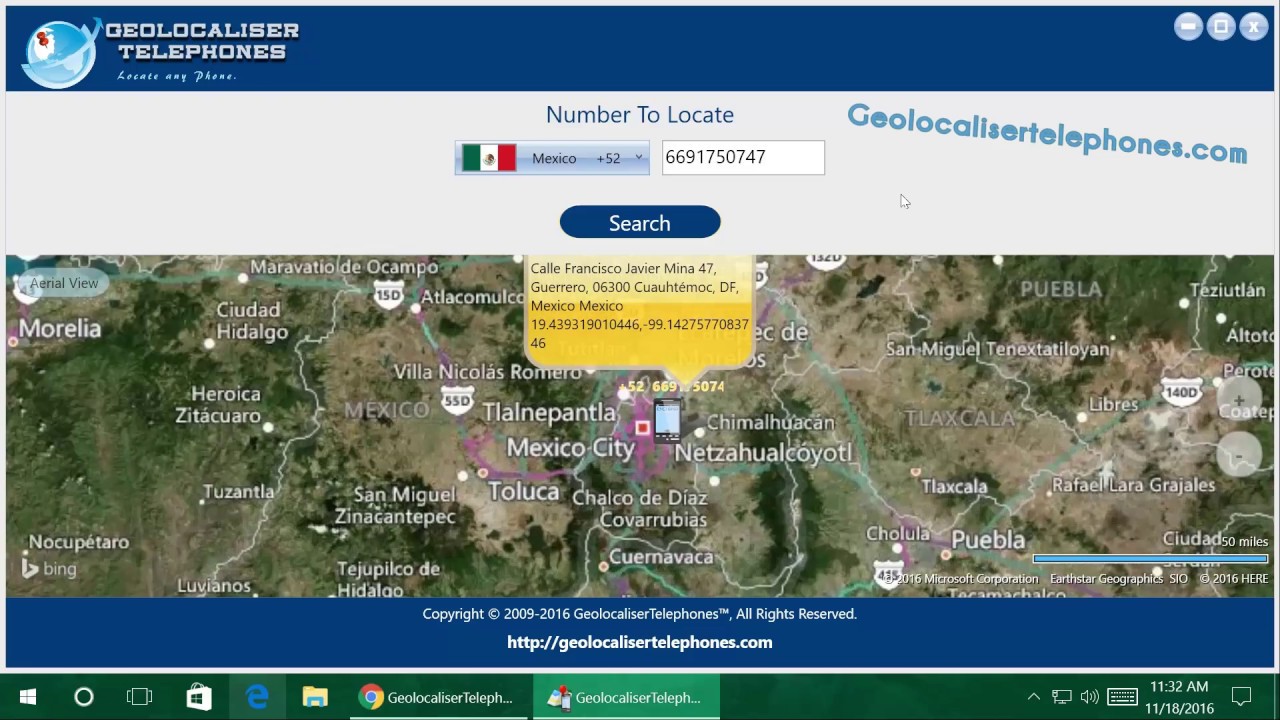The image size is (1280, 720).
Task: Click the 55D highway shield on map
Action: (x=457, y=398)
